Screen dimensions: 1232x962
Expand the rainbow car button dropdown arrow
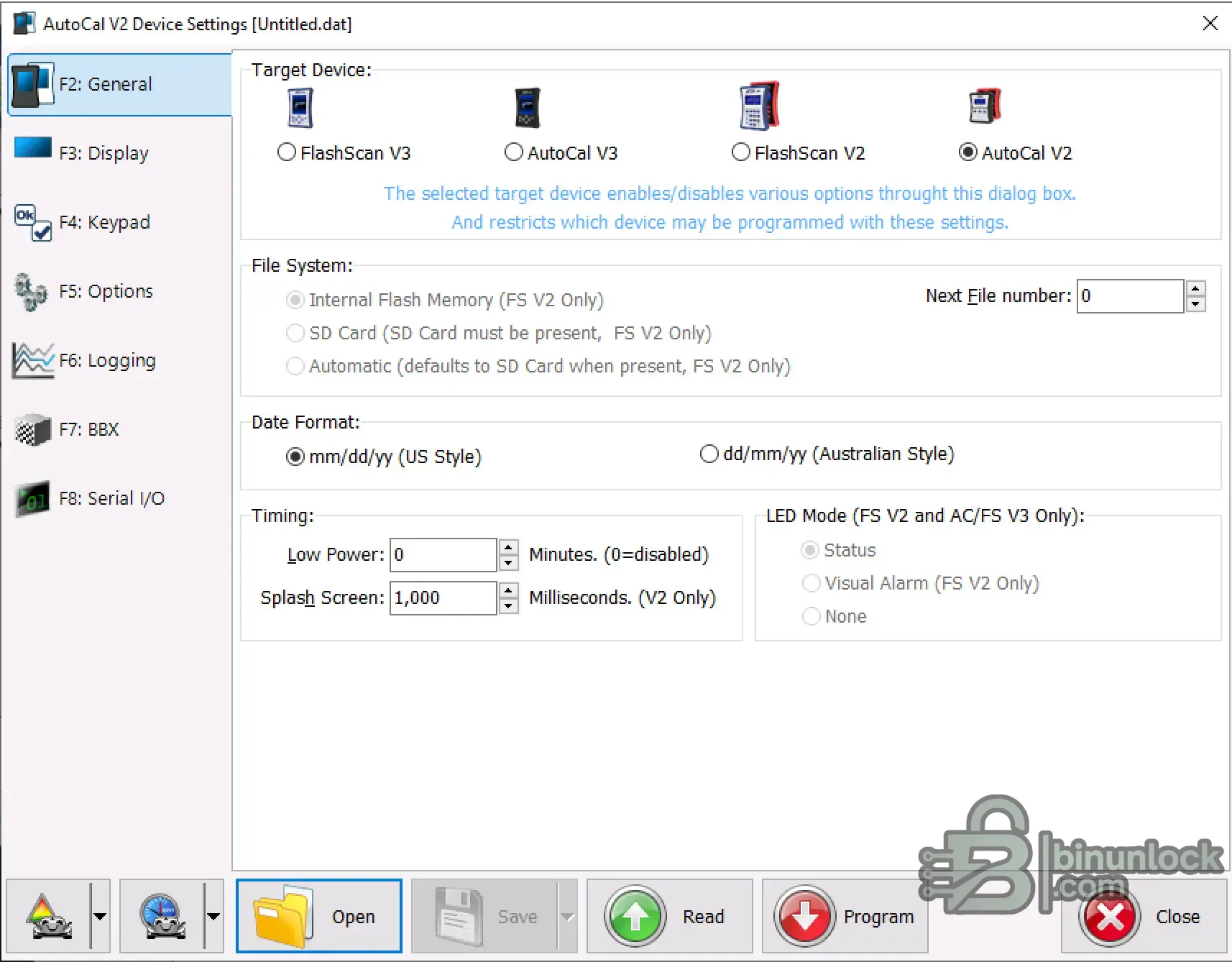(100, 915)
